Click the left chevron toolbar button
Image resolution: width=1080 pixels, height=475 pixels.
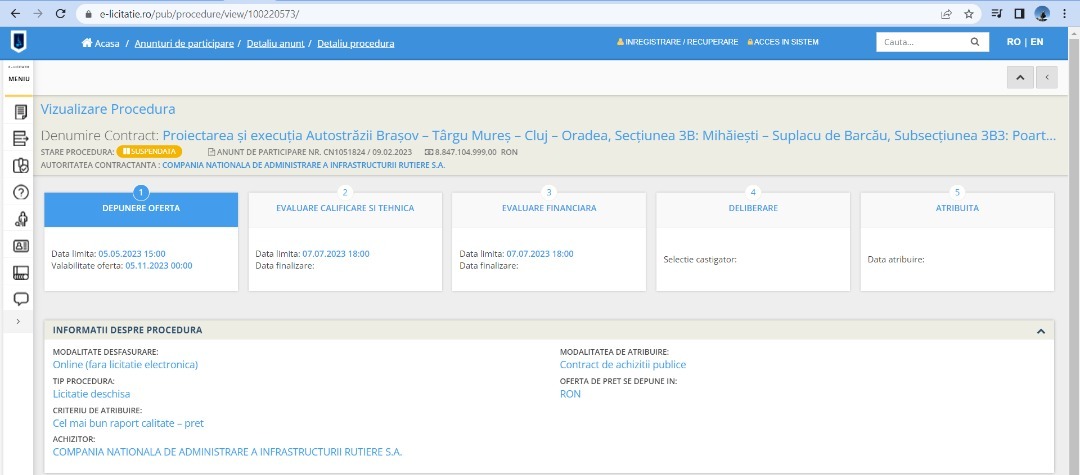pos(1047,77)
